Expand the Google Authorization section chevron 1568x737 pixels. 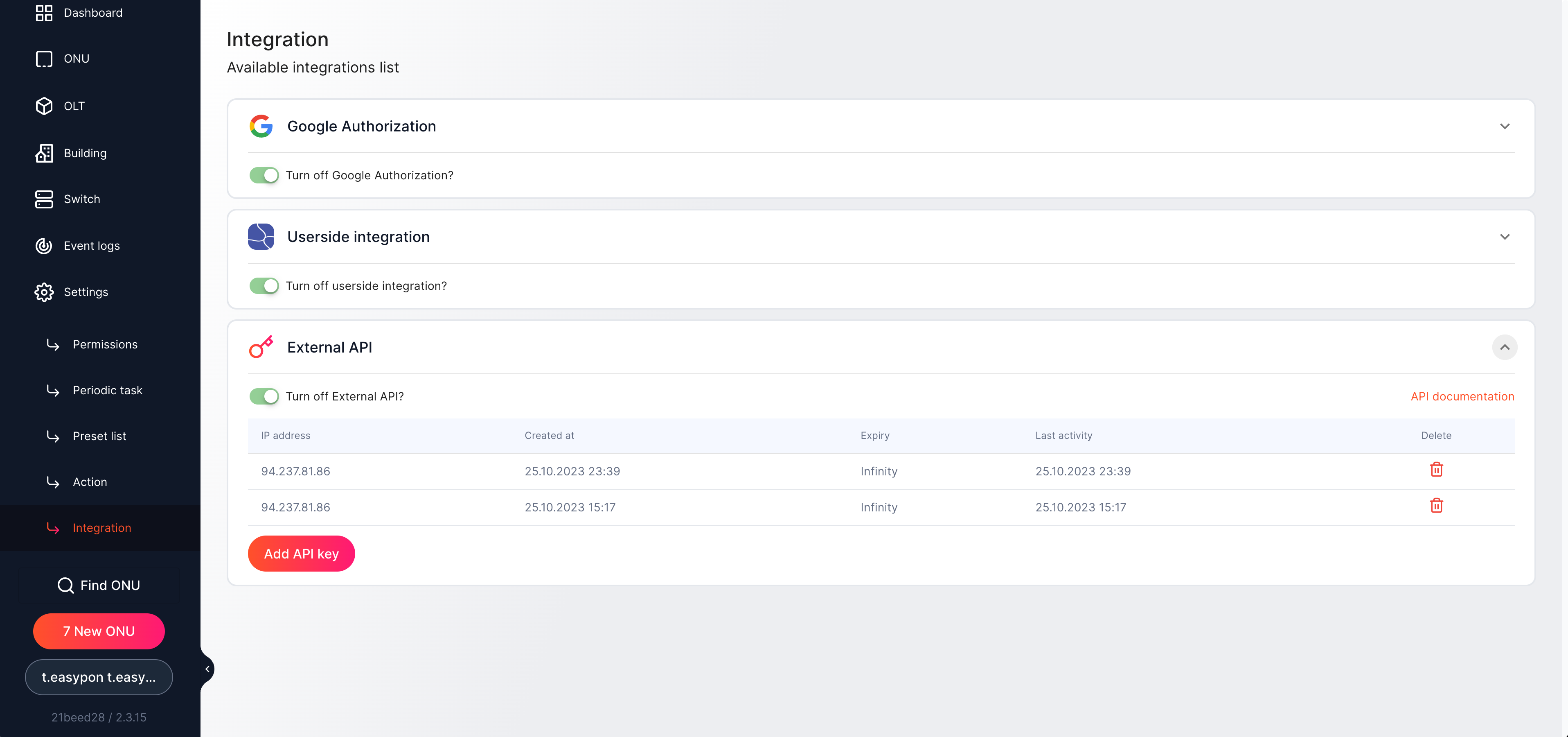click(1504, 126)
